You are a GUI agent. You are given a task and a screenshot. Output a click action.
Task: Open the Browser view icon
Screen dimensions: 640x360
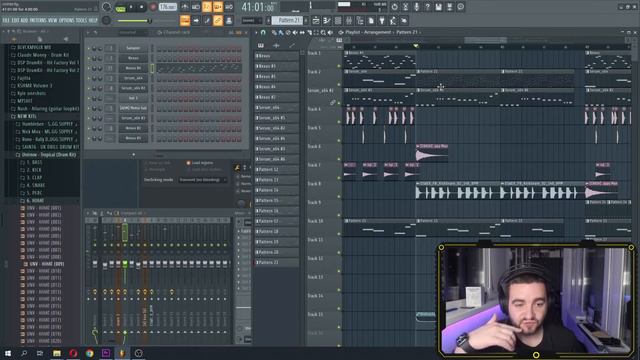(x=360, y=20)
